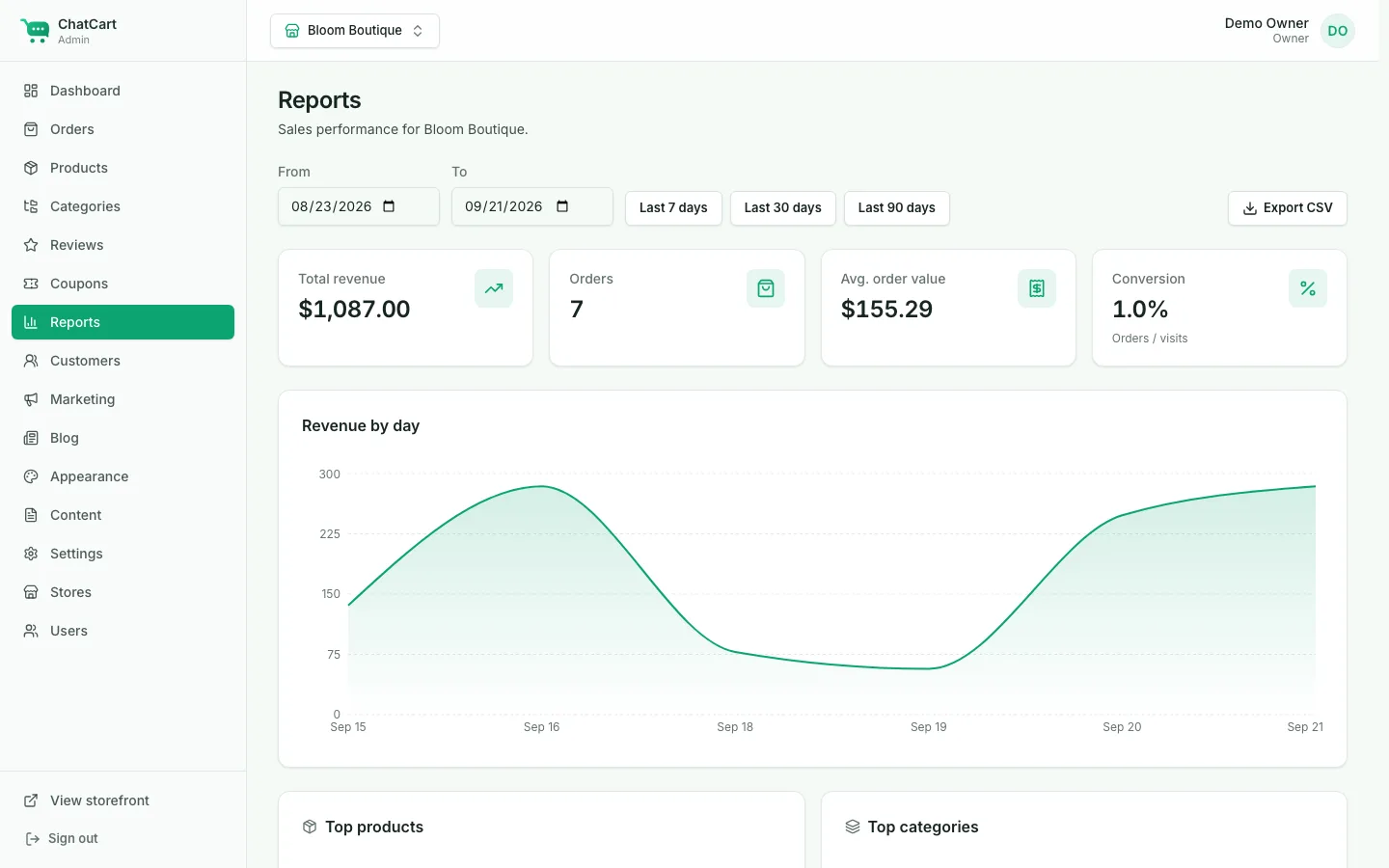This screenshot has width=1389, height=868.
Task: Sign out of the admin panel
Action: [62, 838]
